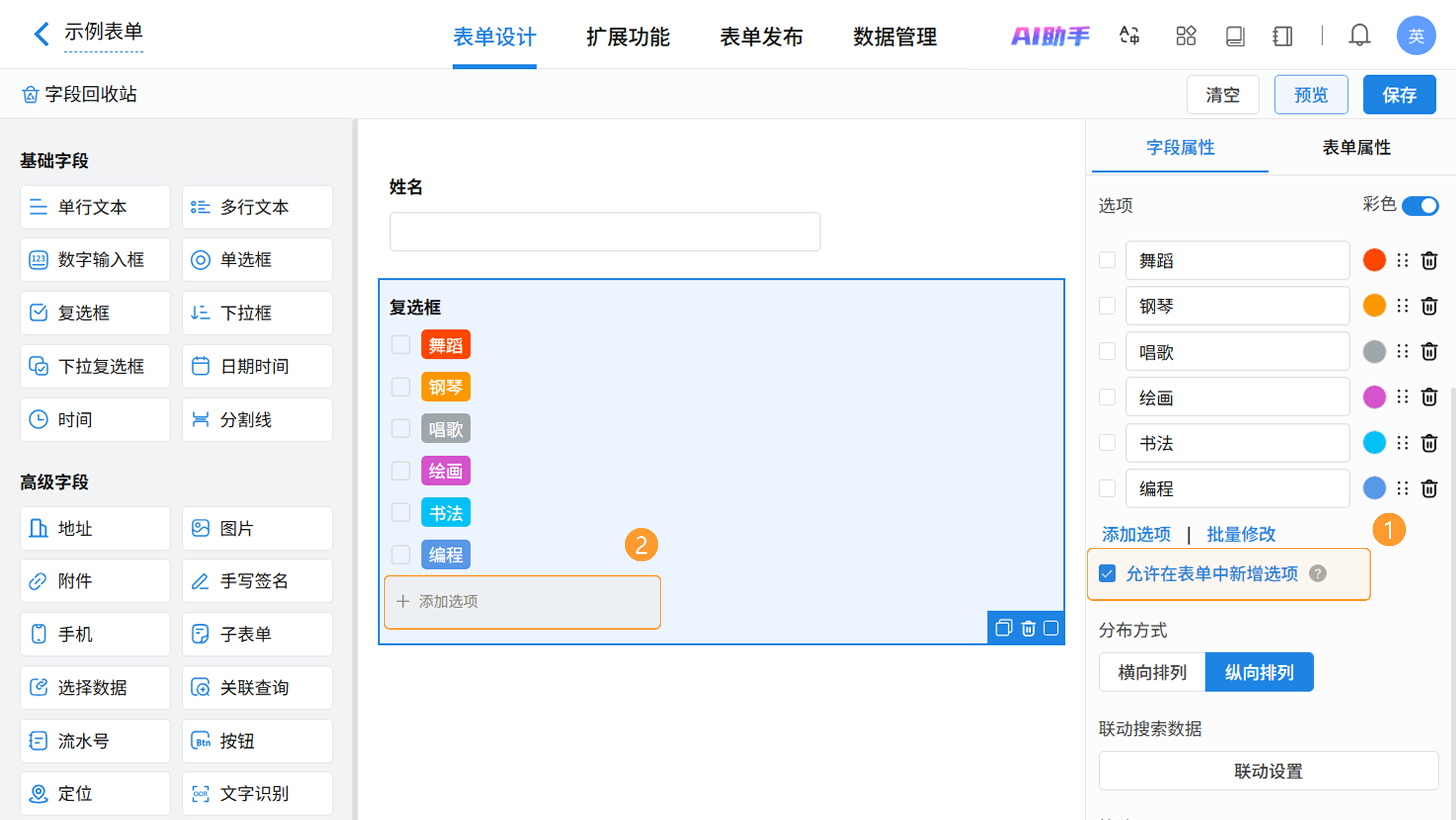Click the 姓名 text input field
The width and height of the screenshot is (1456, 820).
click(x=605, y=232)
